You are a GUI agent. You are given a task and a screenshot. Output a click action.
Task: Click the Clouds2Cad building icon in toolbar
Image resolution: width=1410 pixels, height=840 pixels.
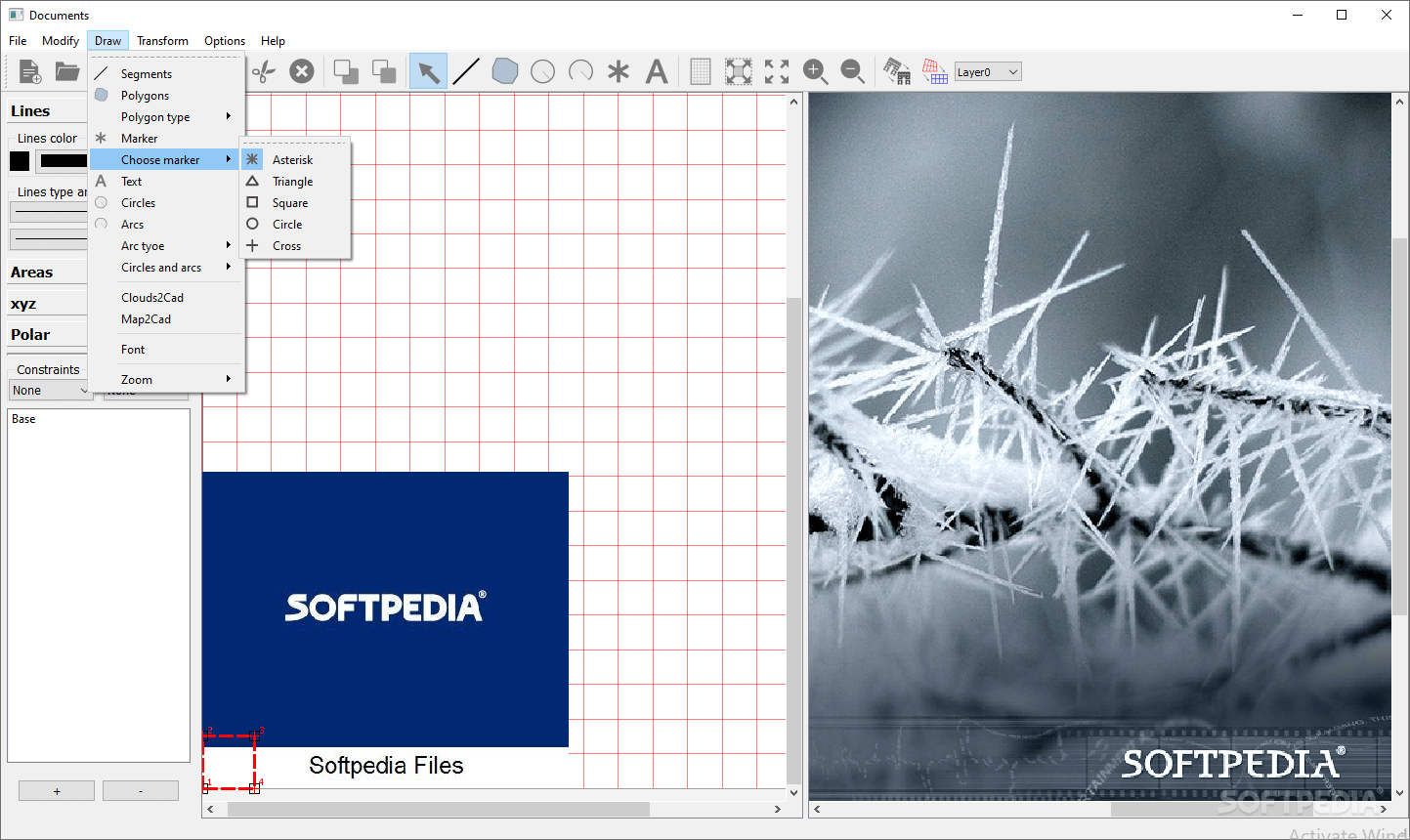tap(897, 71)
